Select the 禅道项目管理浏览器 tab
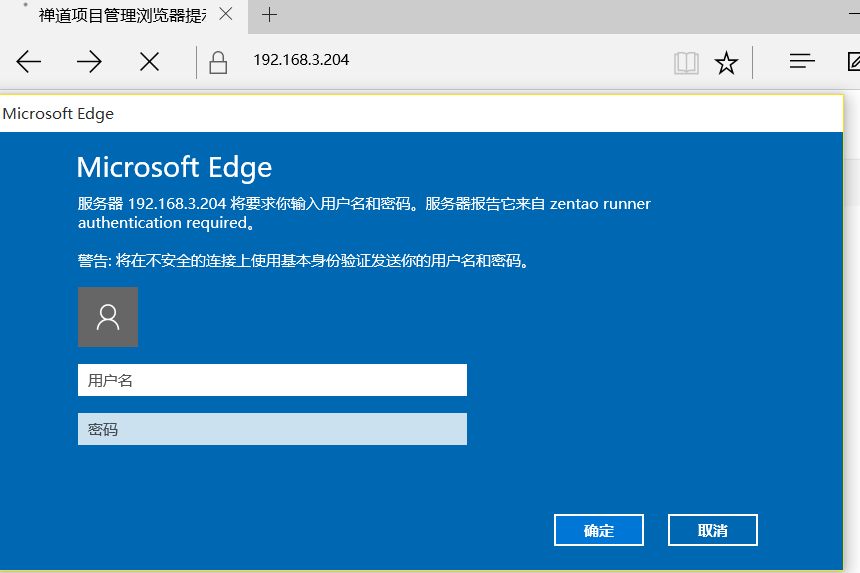The height and width of the screenshot is (573, 860). [x=120, y=15]
